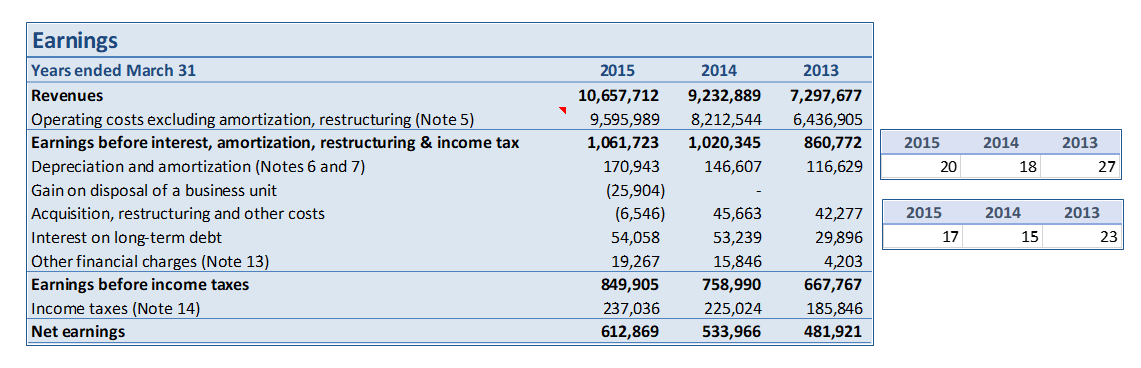Screen dimensions: 1141x368
Task: Select interest value 53,239
Action: (738, 237)
